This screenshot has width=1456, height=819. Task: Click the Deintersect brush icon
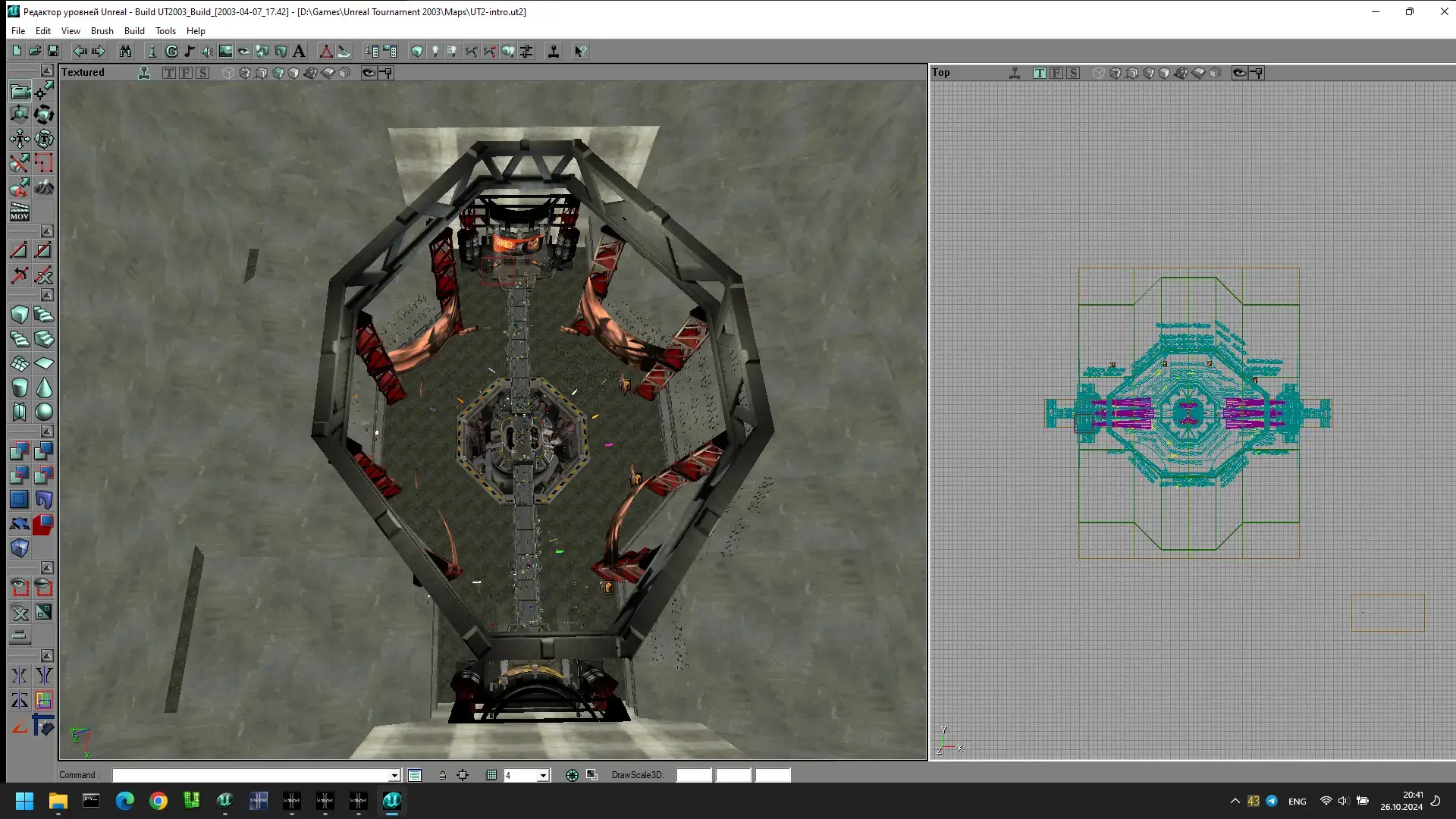[x=44, y=475]
